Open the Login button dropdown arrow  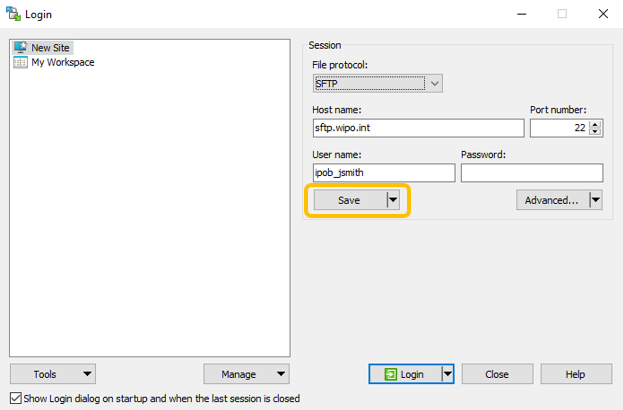[448, 374]
